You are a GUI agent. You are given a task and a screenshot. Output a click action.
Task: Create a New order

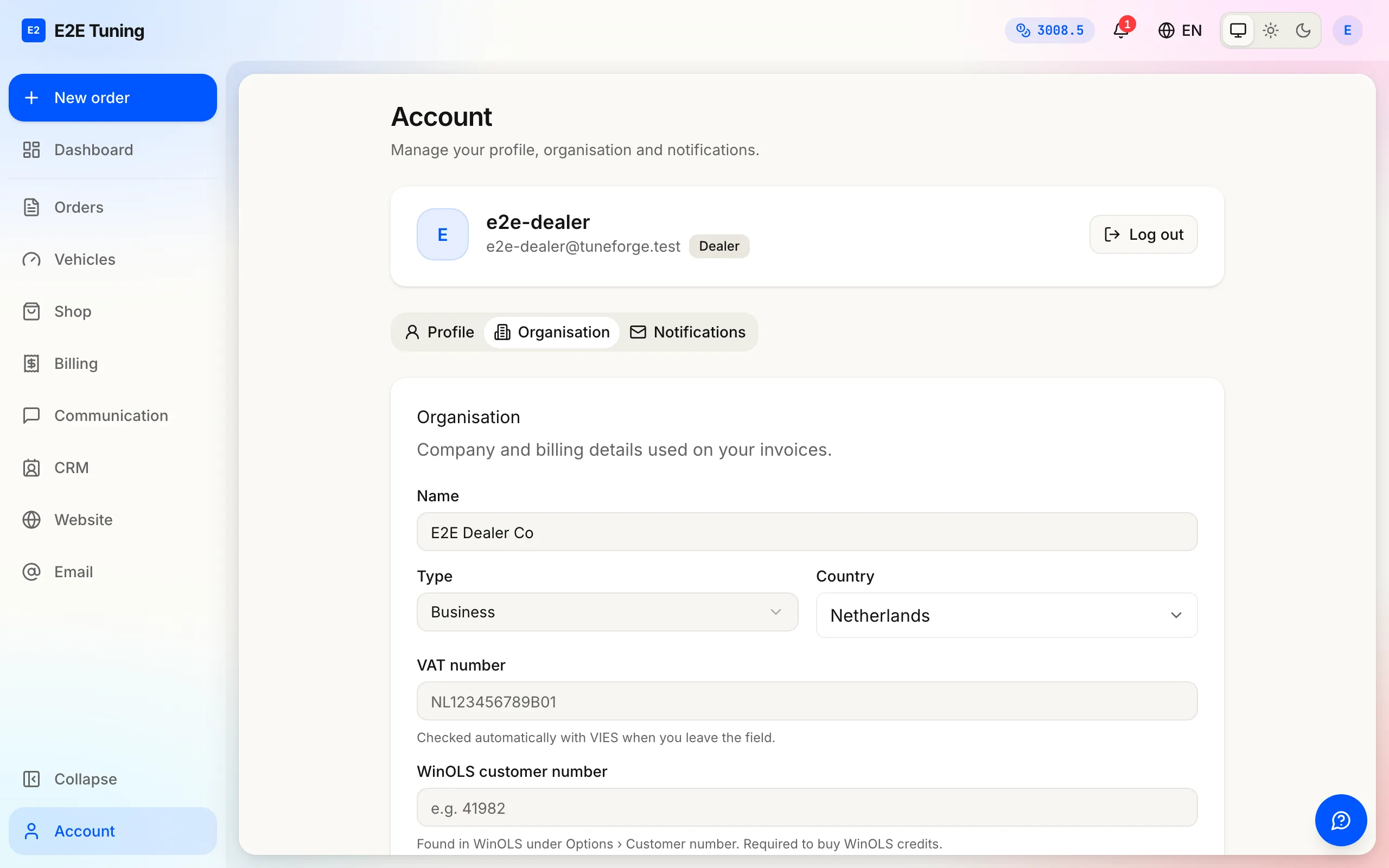112,98
